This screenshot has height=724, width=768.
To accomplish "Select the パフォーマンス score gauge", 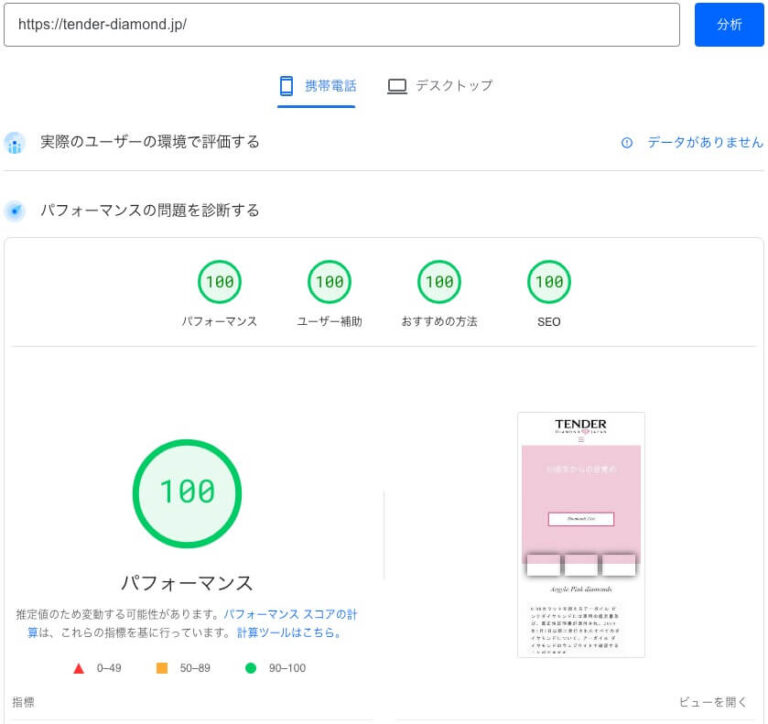I will click(x=219, y=282).
